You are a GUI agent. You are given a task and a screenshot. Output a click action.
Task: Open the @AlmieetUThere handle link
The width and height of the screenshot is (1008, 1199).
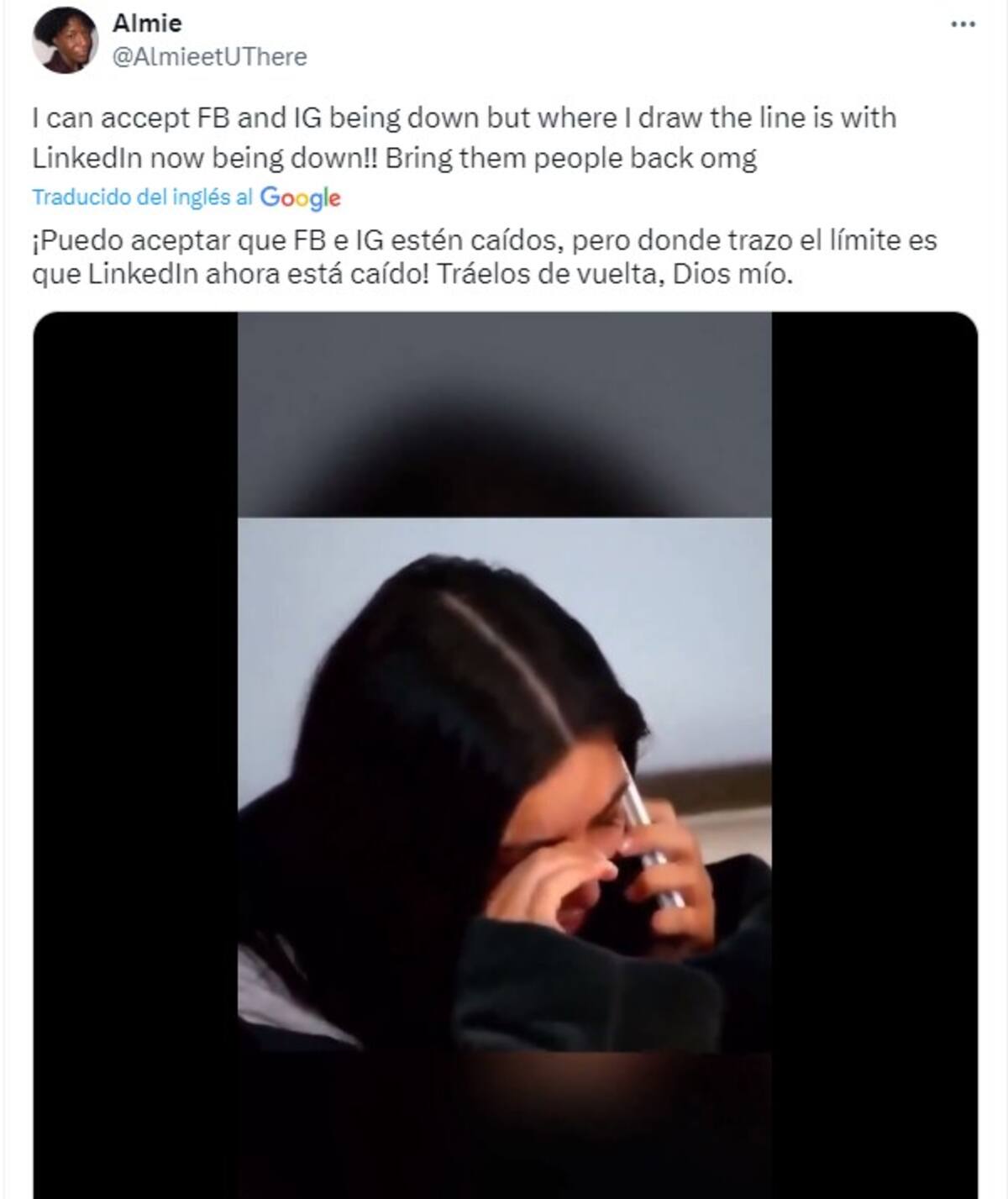[x=209, y=56]
